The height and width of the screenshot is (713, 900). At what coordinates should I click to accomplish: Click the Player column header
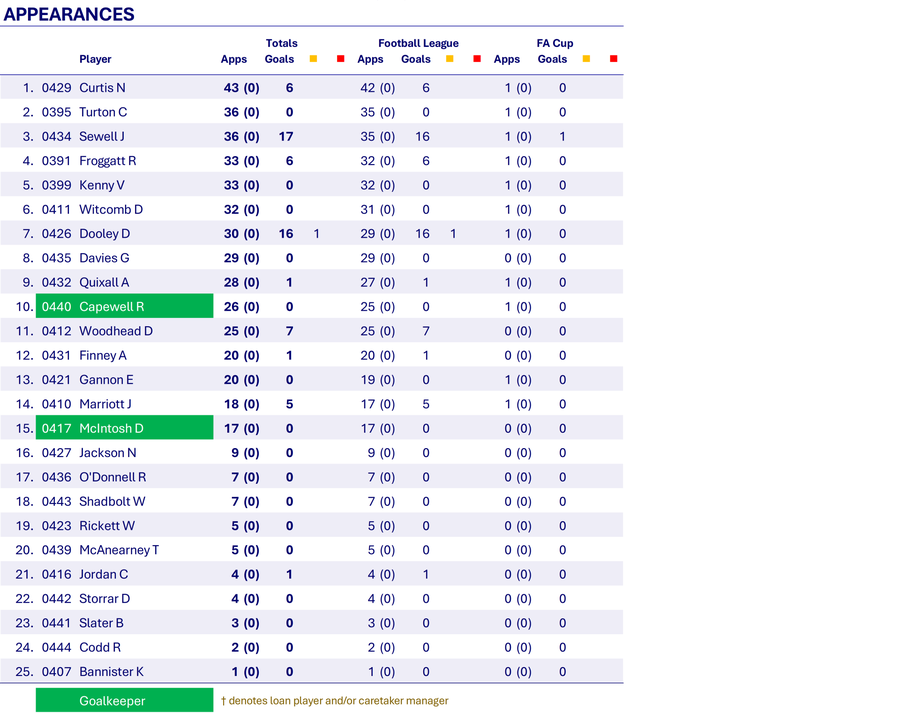point(95,59)
